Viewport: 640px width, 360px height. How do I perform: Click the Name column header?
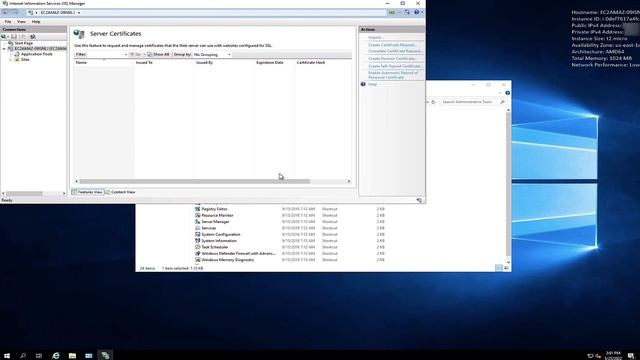[x=104, y=62]
